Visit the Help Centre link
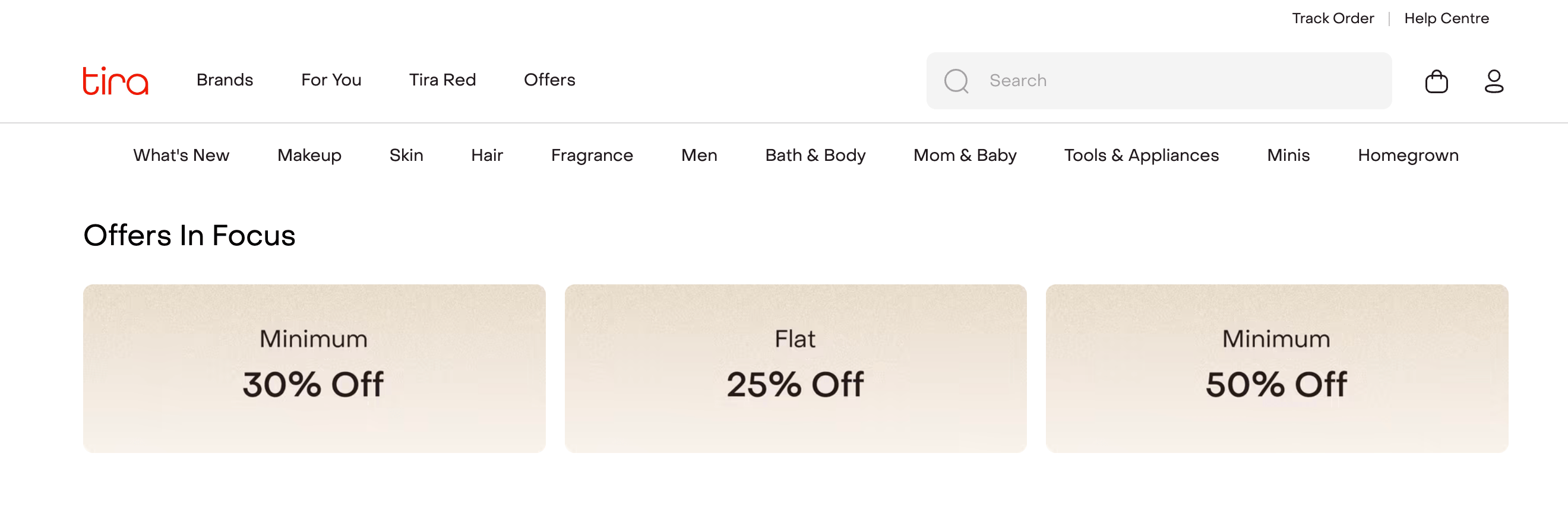 click(1446, 18)
